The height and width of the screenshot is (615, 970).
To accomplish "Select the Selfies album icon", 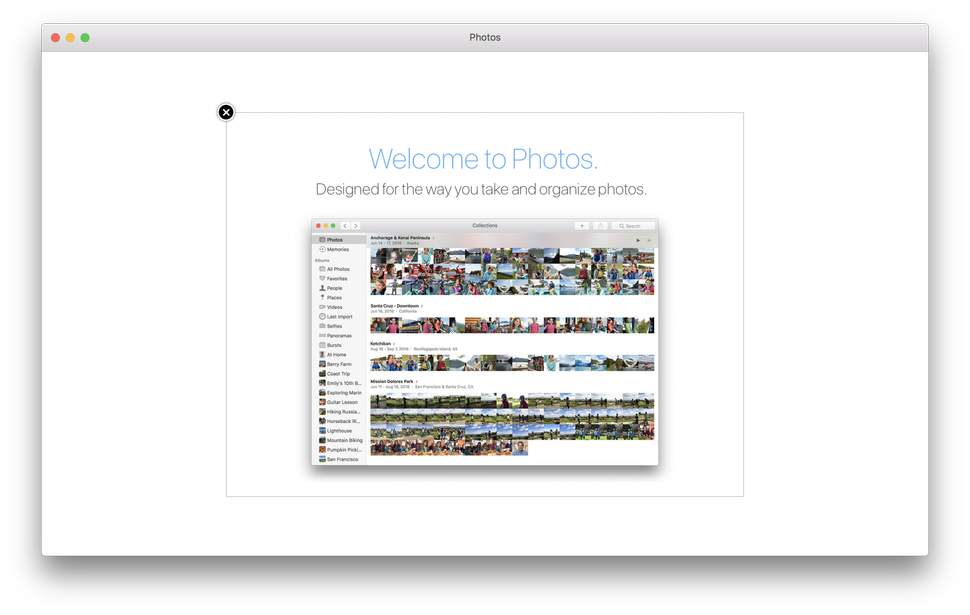I will point(322,325).
